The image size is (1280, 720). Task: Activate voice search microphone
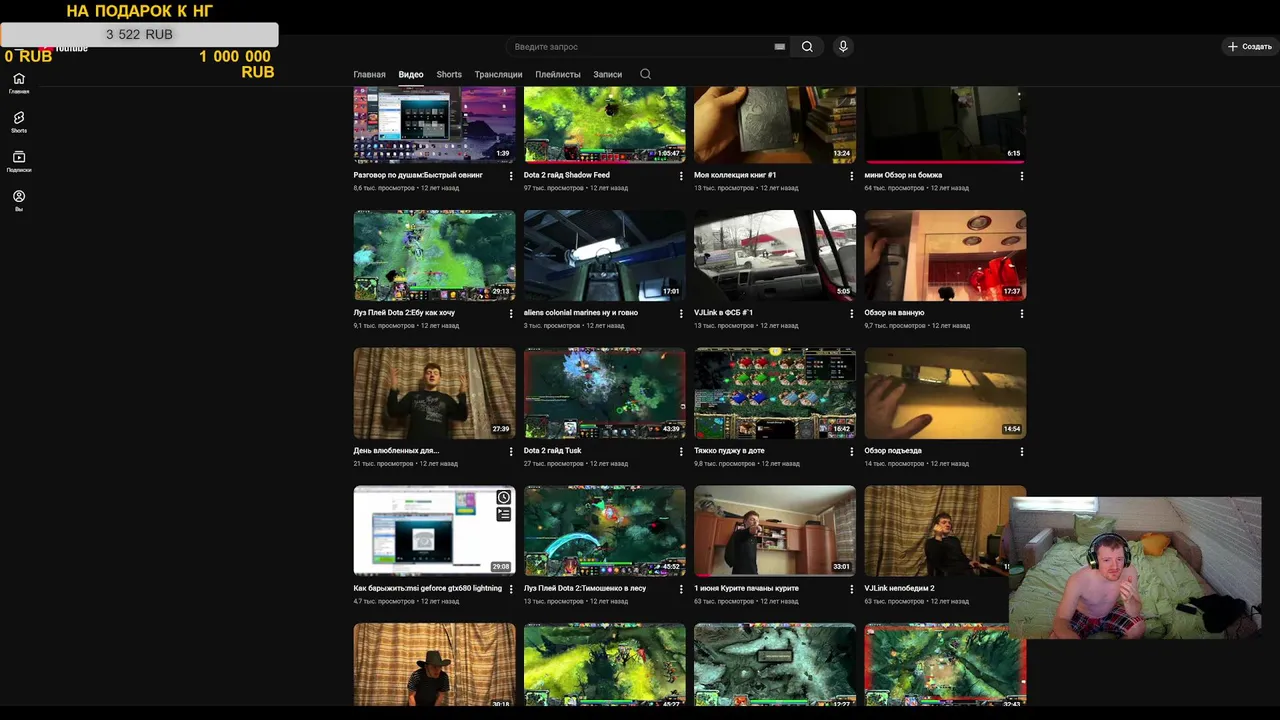843,47
